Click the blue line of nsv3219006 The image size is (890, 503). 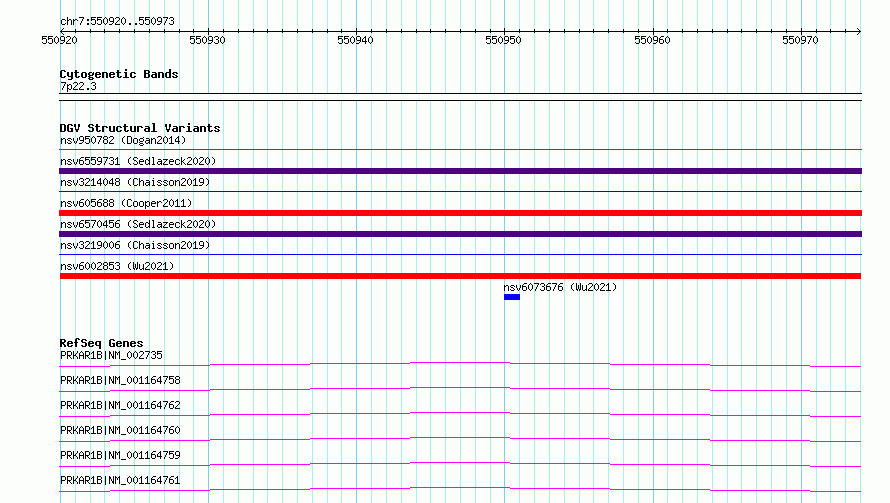coord(460,254)
